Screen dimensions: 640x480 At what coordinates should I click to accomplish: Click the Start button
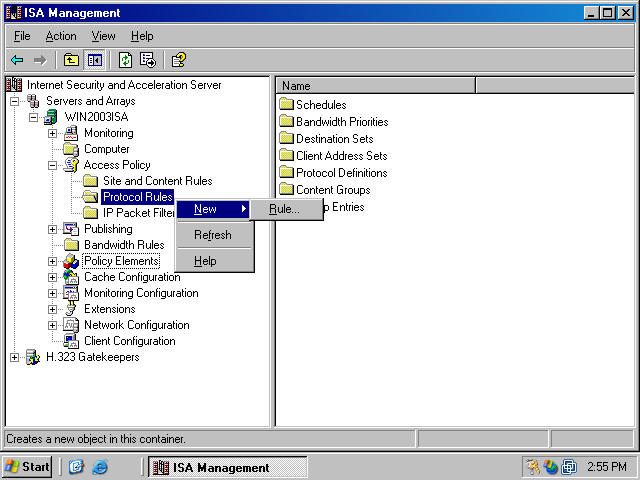tap(27, 467)
